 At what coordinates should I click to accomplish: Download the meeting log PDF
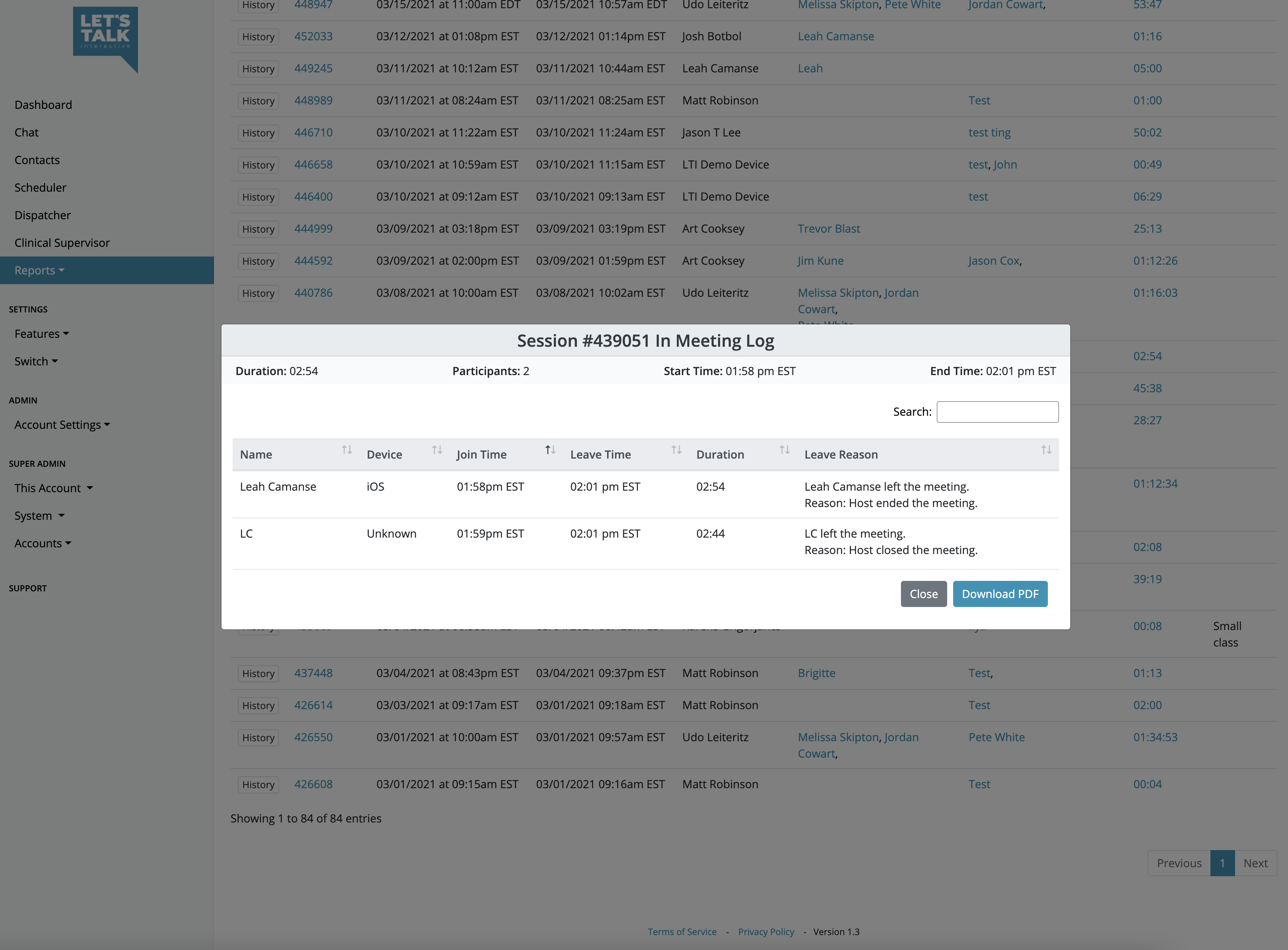[999, 594]
